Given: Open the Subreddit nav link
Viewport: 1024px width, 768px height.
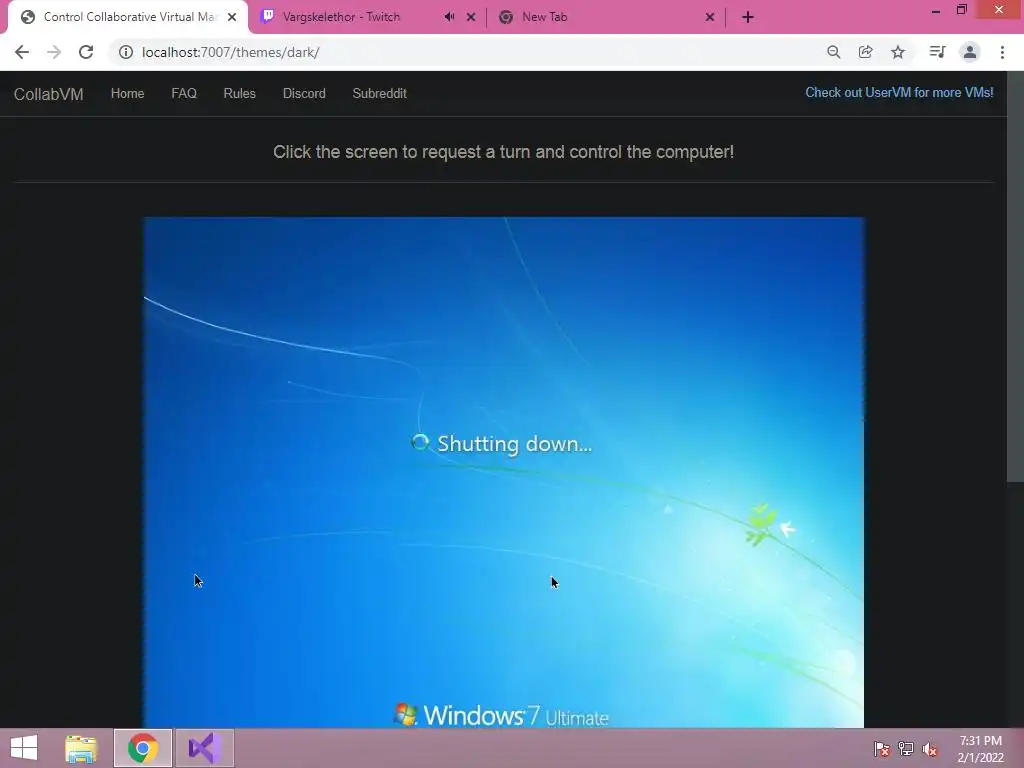Looking at the screenshot, I should pos(379,93).
